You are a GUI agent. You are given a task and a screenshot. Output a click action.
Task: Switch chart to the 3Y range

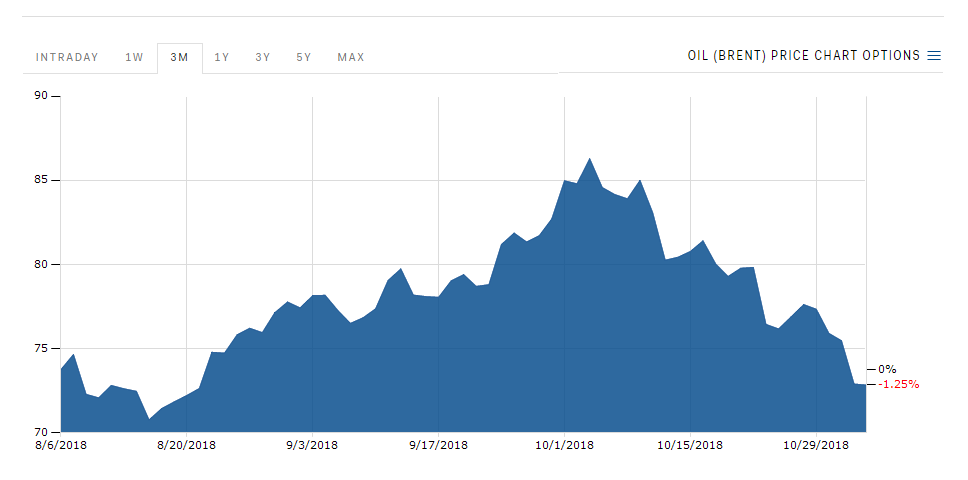262,57
